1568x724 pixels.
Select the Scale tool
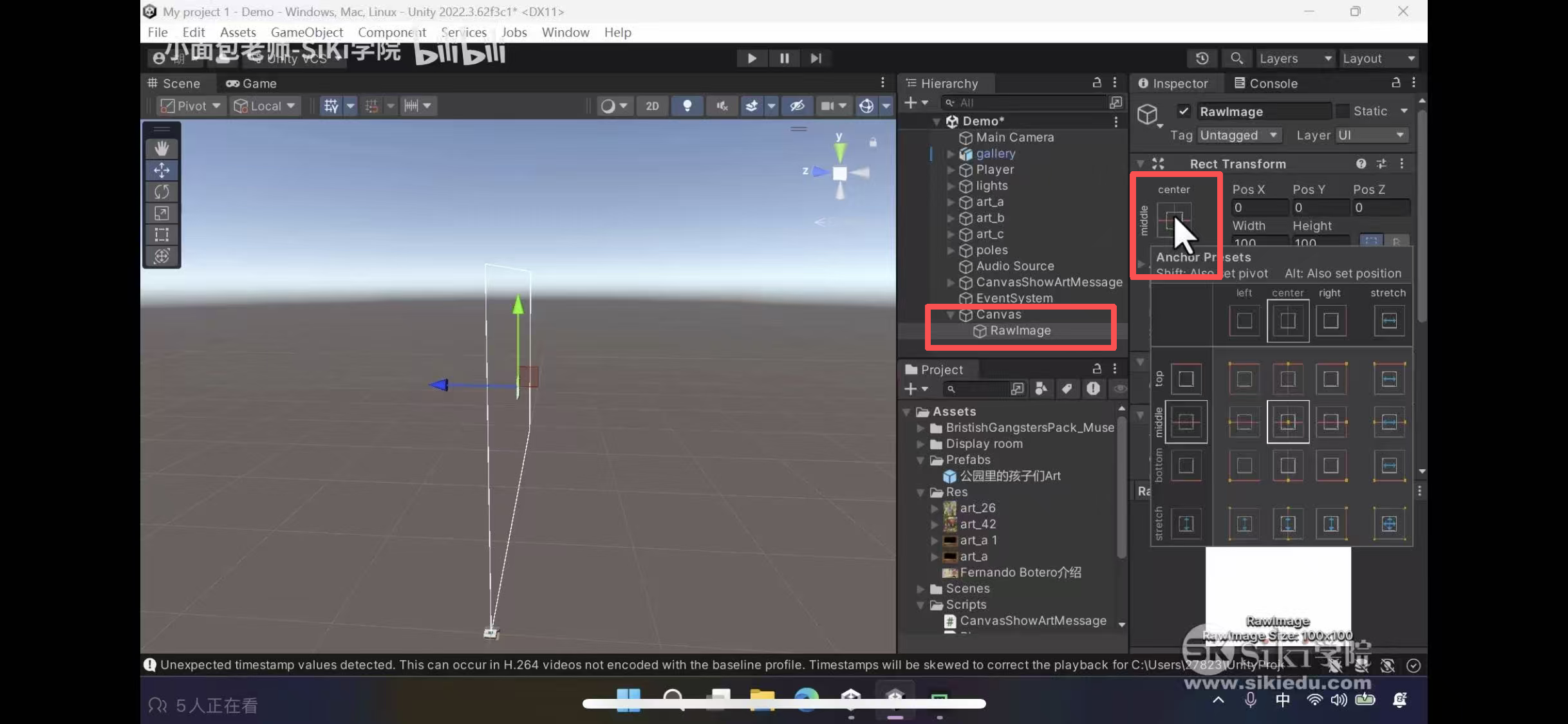click(162, 213)
